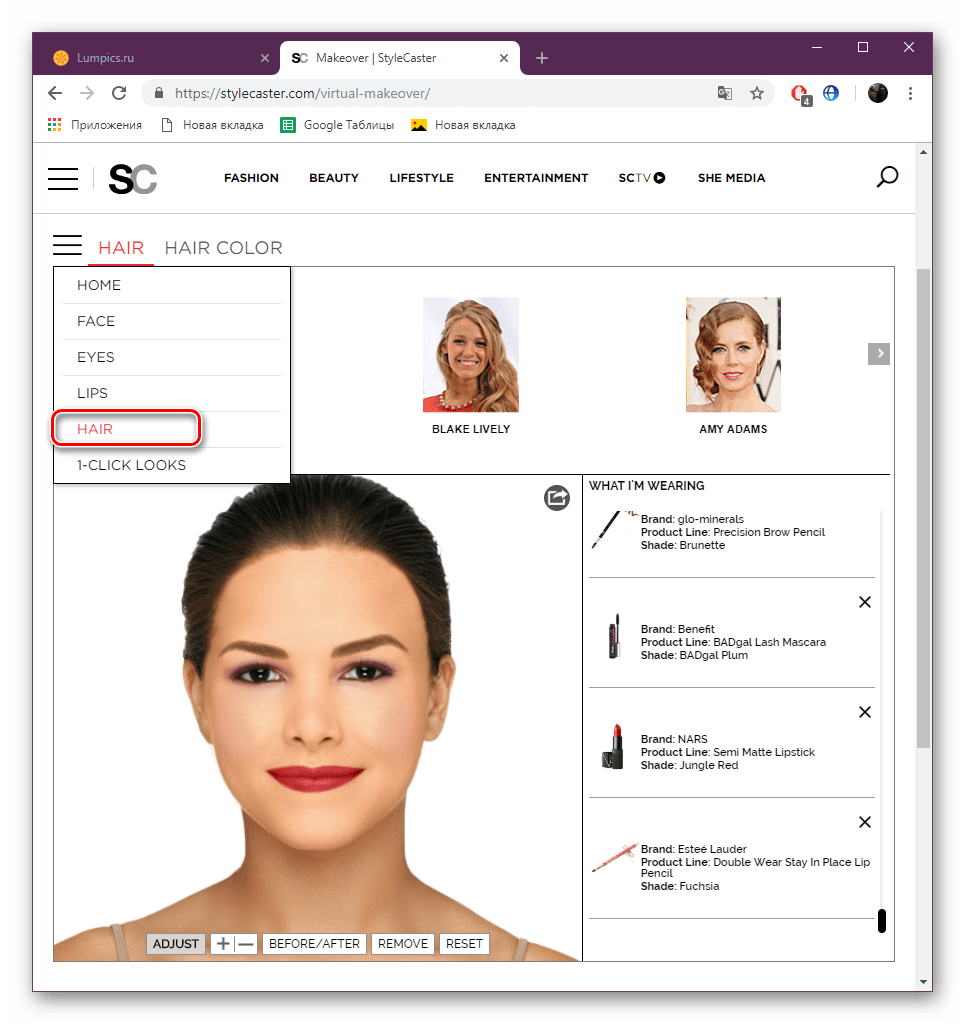The height and width of the screenshot is (1024, 965).
Task: Click the What I'm Wearing list scrollbar thumb
Action: (x=881, y=921)
